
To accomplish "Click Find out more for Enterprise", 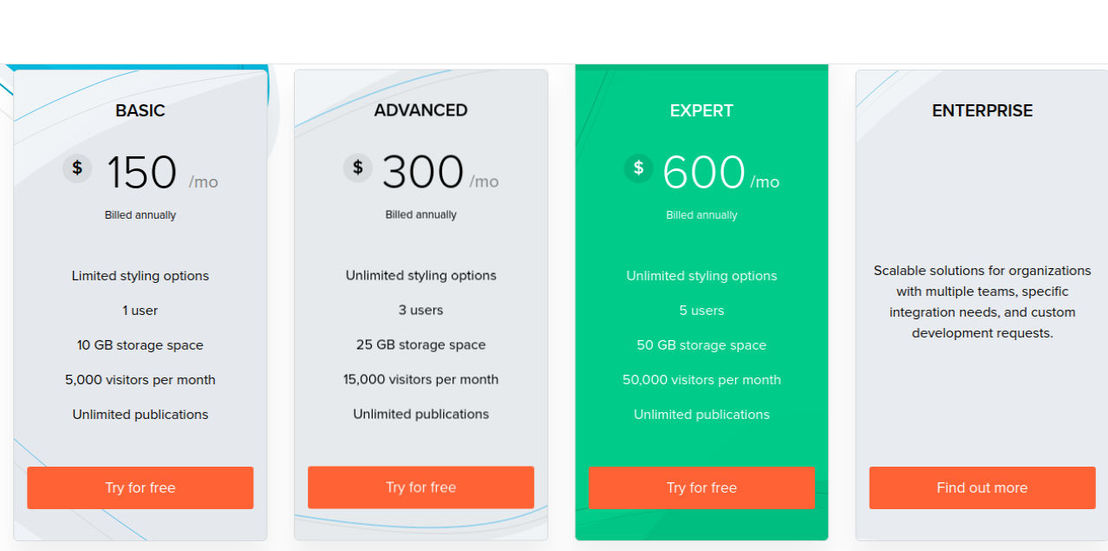I will (x=982, y=487).
